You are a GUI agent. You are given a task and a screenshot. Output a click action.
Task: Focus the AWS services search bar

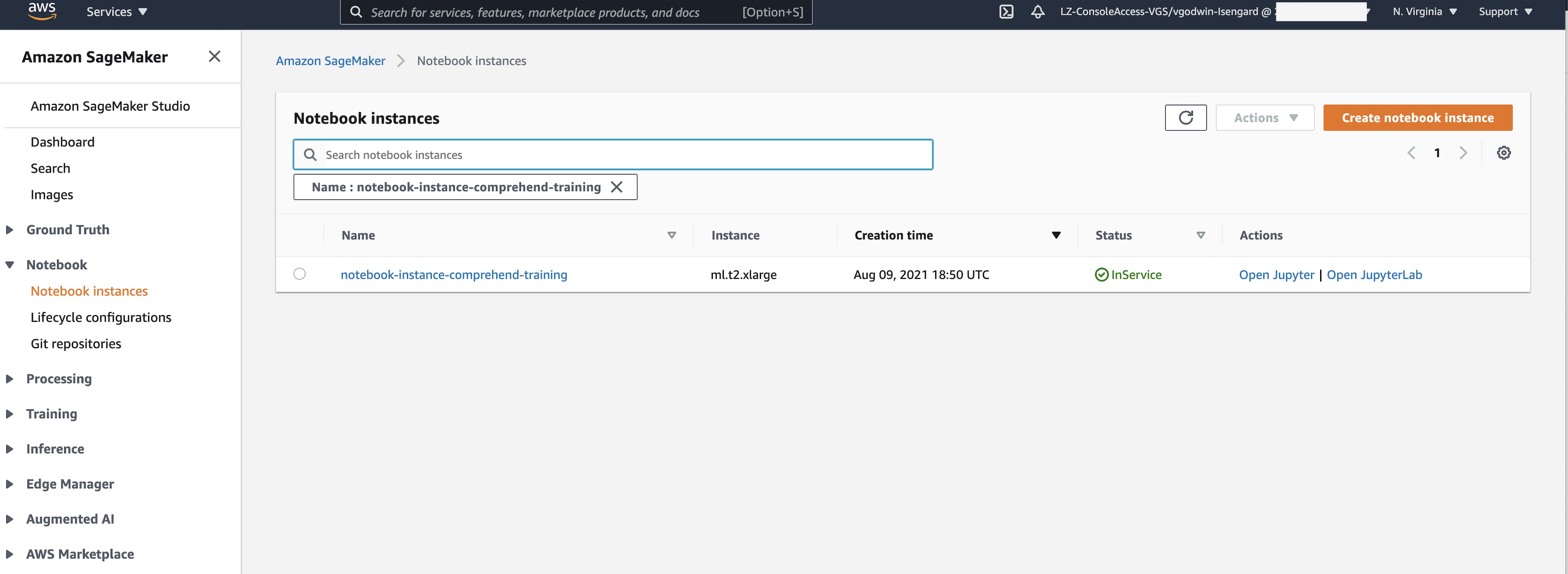(x=576, y=12)
